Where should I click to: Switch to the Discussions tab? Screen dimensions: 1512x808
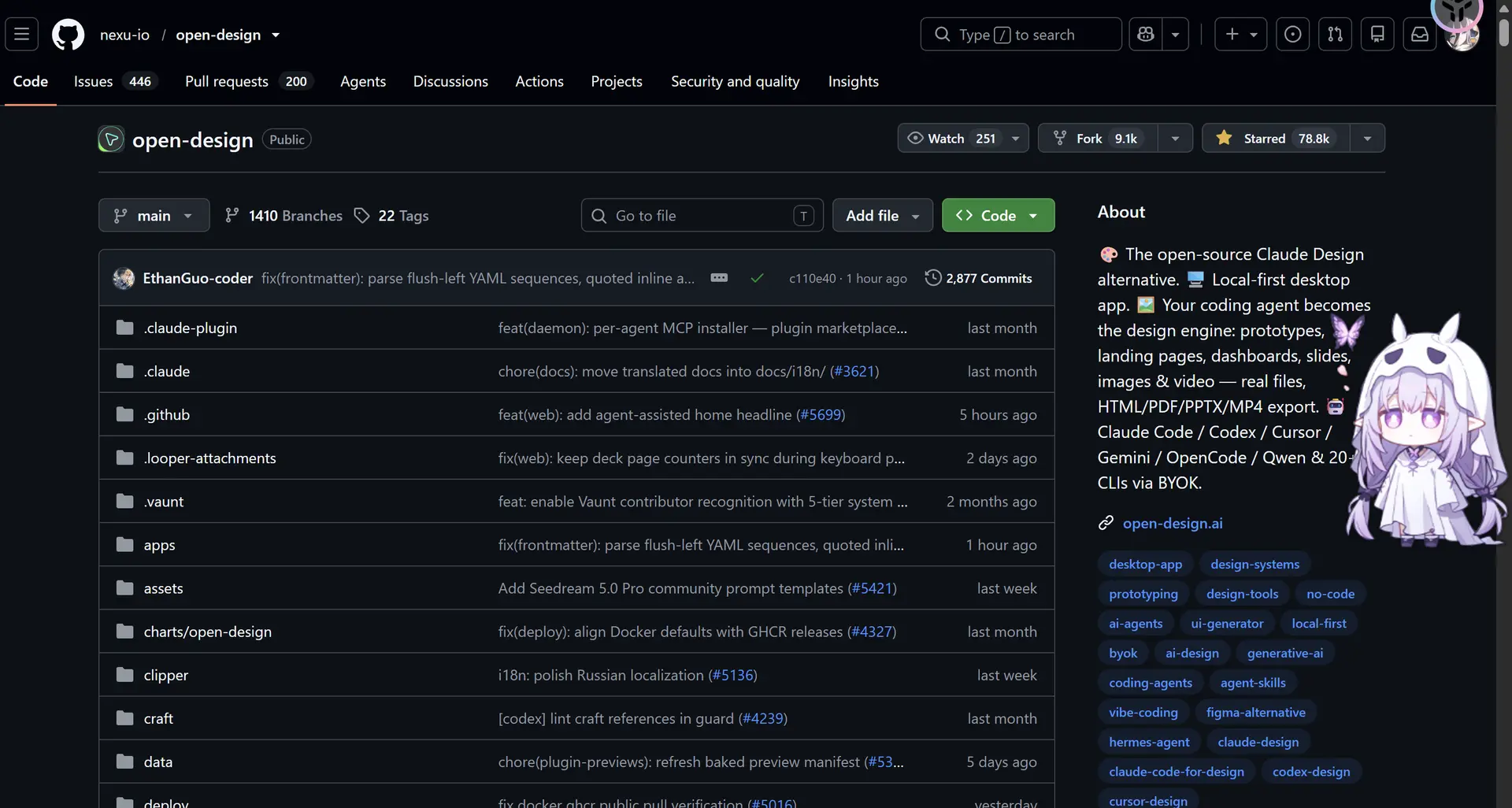click(450, 81)
